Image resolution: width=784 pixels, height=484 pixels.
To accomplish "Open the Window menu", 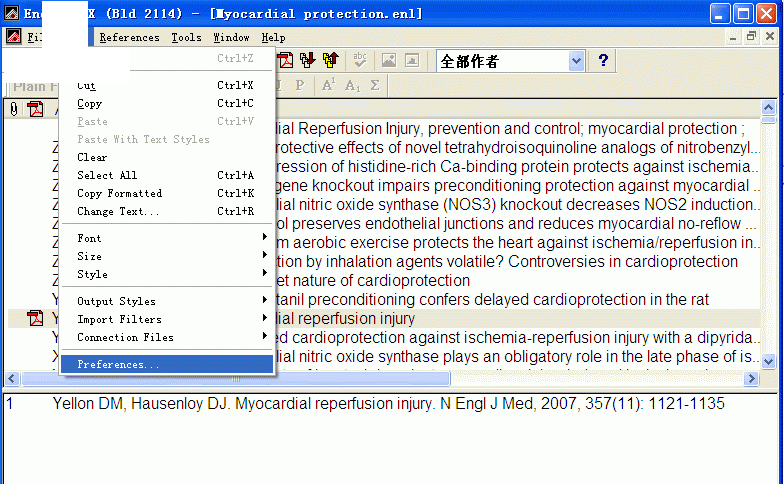I will point(231,38).
